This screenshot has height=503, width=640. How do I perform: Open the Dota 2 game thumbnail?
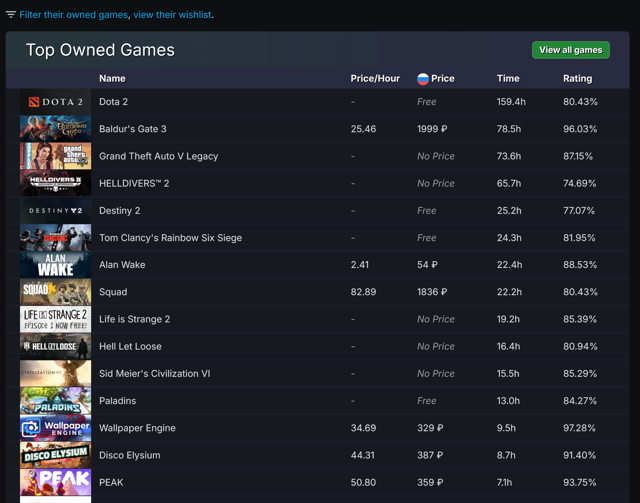(56, 102)
